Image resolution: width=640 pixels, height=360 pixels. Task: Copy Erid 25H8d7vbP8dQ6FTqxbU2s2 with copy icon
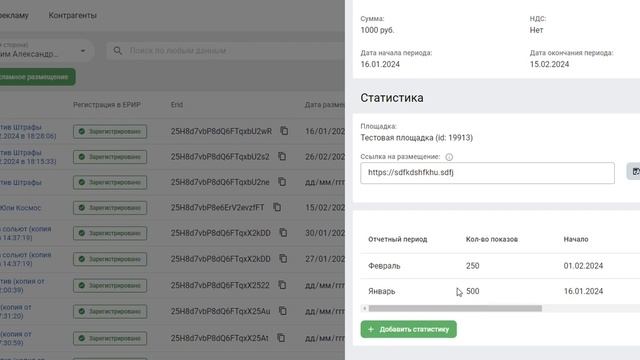(x=282, y=157)
